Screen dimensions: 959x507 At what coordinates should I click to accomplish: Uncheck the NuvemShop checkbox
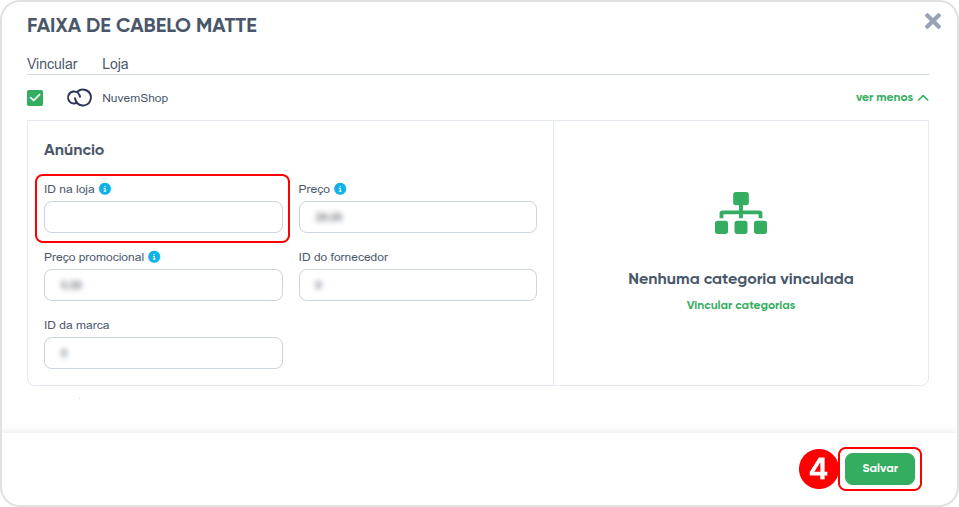click(x=35, y=98)
